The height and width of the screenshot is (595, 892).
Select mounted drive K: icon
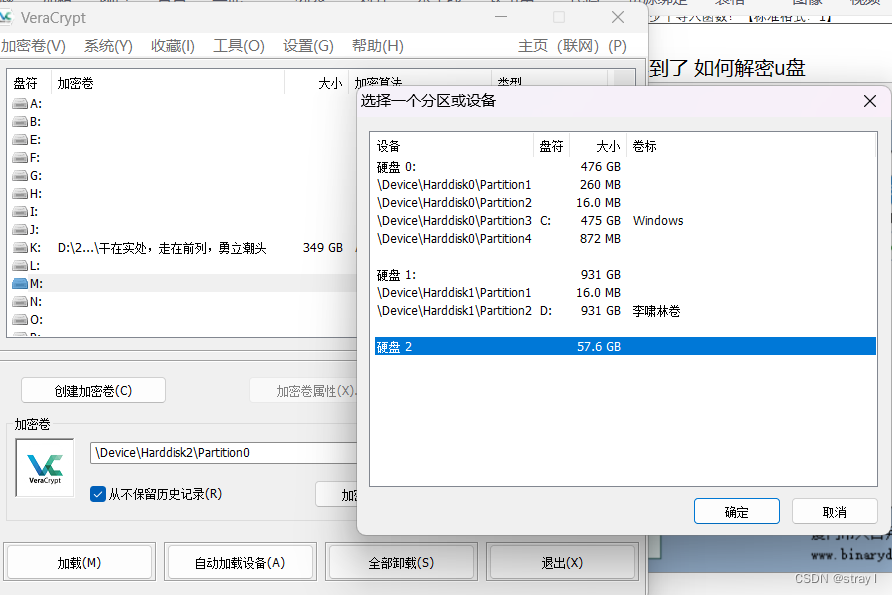pyautogui.click(x=20, y=248)
